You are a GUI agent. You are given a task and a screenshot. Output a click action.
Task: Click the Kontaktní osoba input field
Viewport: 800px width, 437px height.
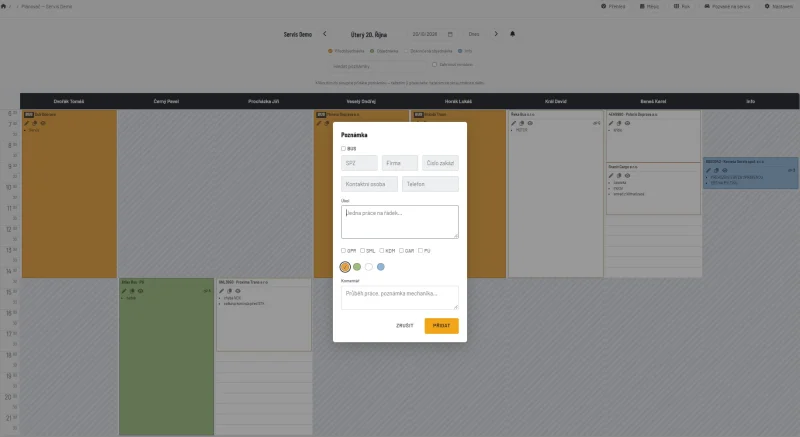point(369,184)
